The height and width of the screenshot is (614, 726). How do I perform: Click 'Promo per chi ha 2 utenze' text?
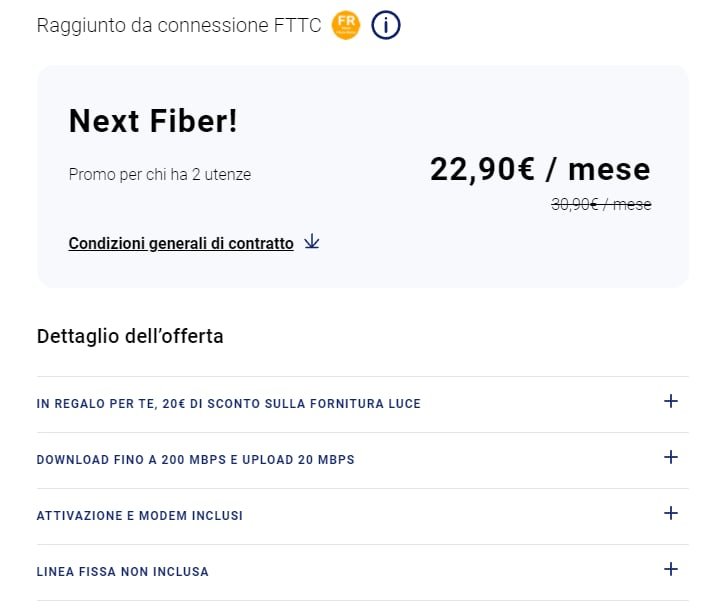pos(160,175)
